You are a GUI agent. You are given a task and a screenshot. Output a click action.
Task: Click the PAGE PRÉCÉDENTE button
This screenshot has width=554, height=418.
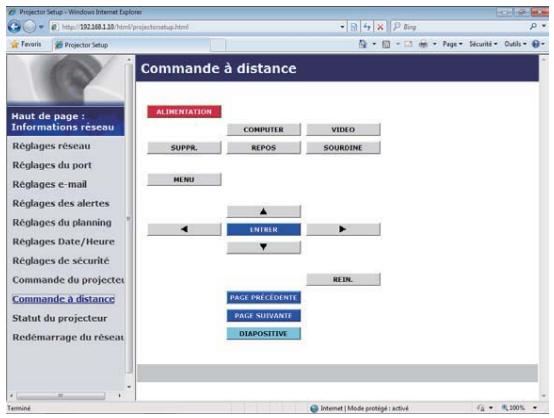[x=264, y=298]
